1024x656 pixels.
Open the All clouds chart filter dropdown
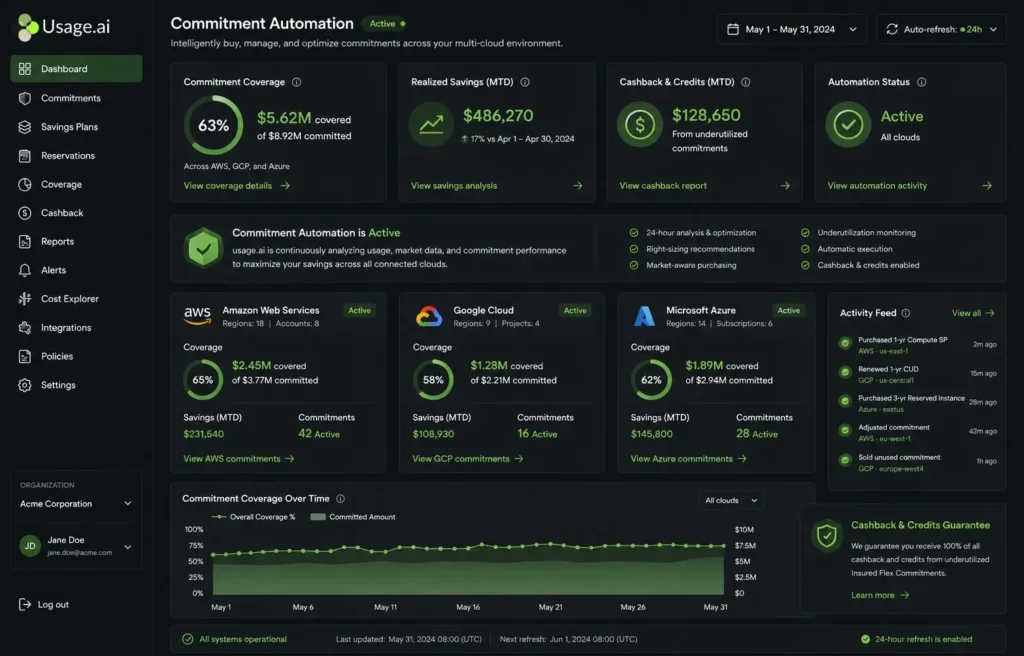point(731,500)
